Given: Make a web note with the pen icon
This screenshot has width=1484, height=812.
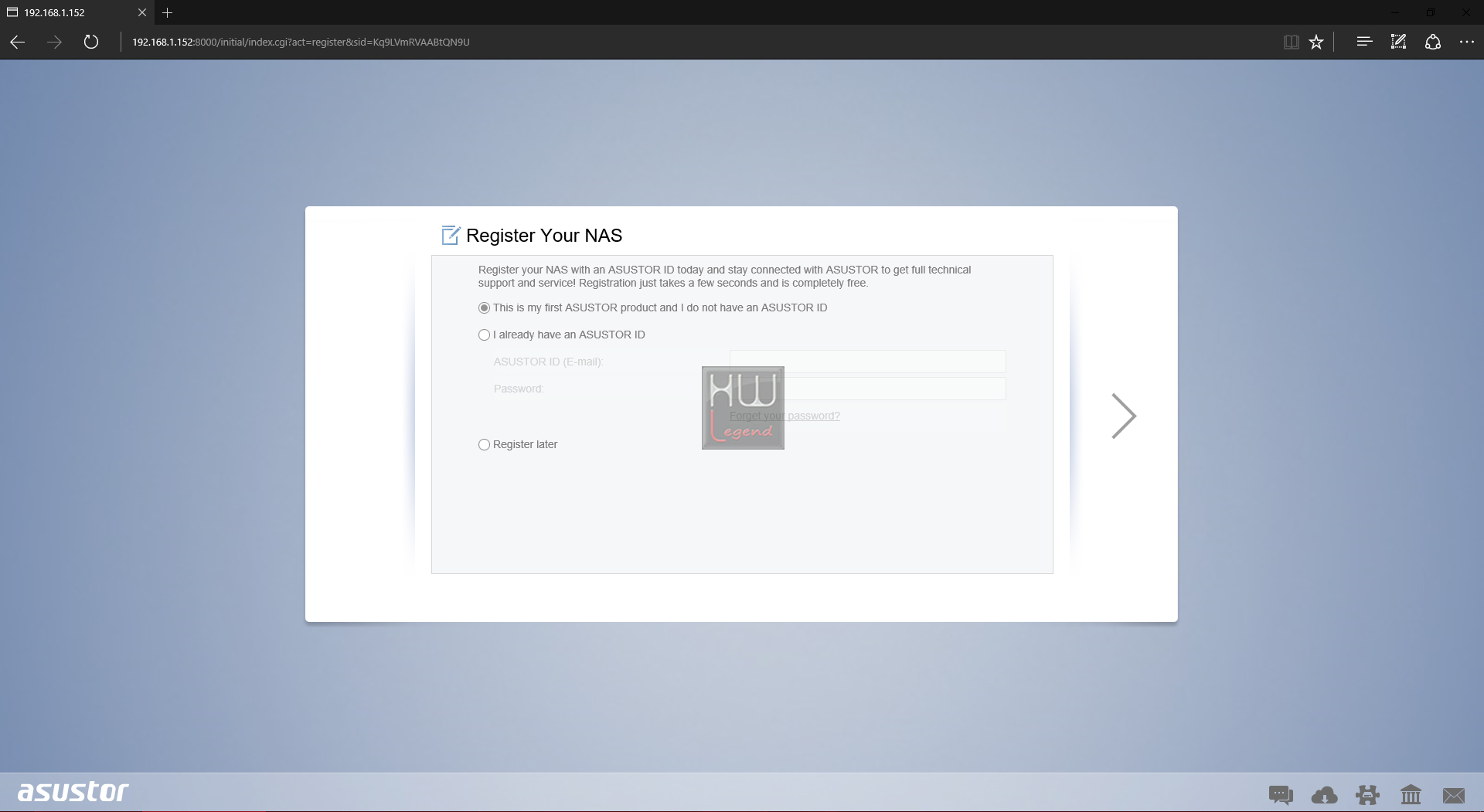Looking at the screenshot, I should (1398, 42).
